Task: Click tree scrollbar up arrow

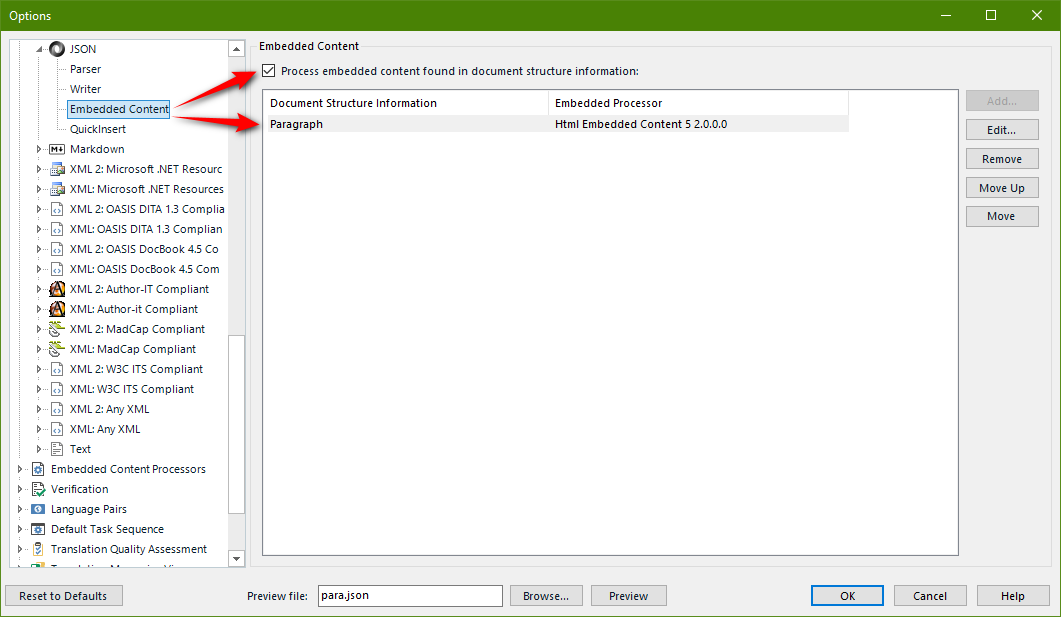Action: pyautogui.click(x=236, y=49)
